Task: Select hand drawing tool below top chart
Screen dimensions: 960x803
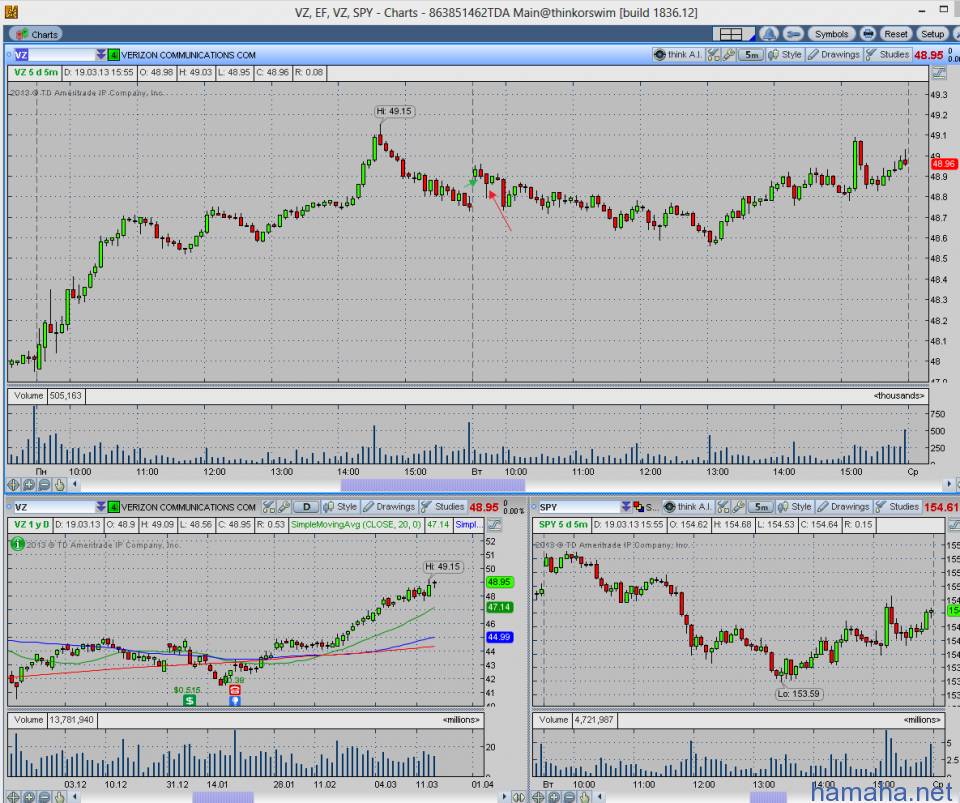Action: (x=59, y=485)
